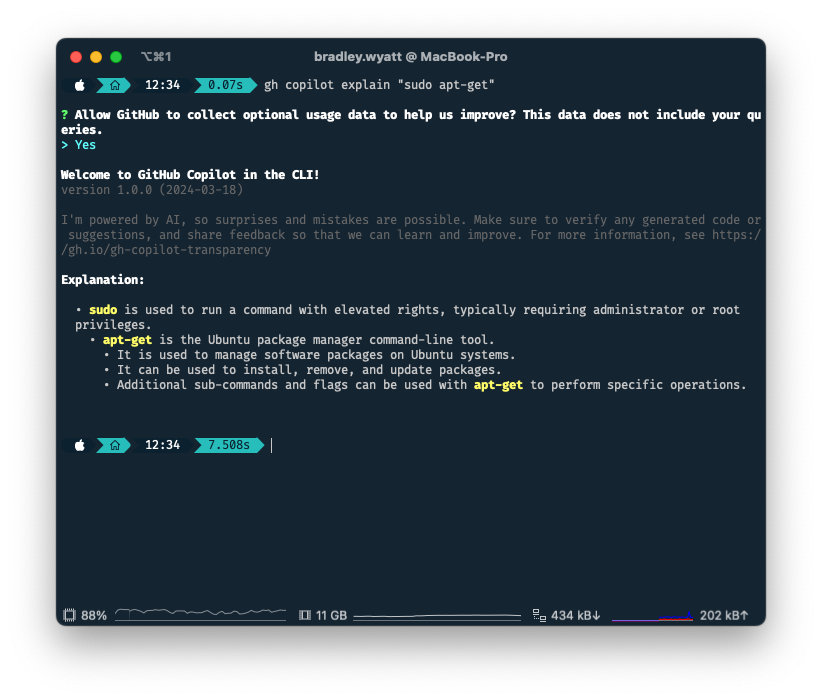This screenshot has width=822, height=700.
Task: Click the home icon in the first prompt
Action: tap(115, 85)
